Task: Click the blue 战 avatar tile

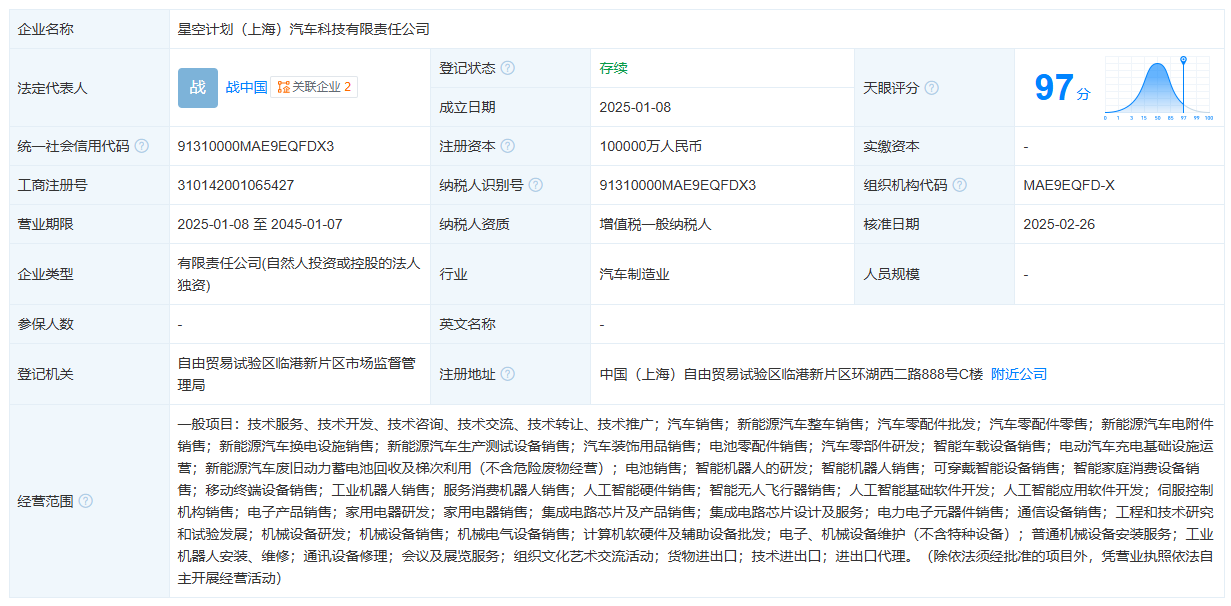Action: (x=198, y=88)
